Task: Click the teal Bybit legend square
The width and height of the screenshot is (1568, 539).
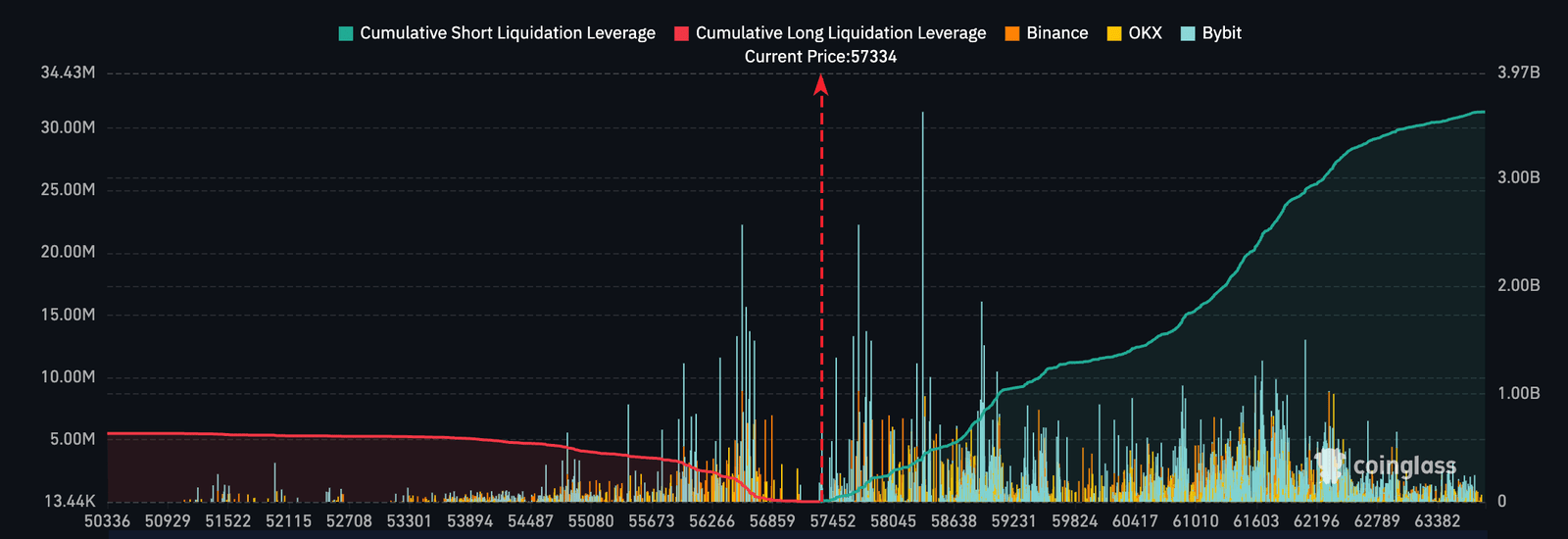Action: pyautogui.click(x=1188, y=33)
